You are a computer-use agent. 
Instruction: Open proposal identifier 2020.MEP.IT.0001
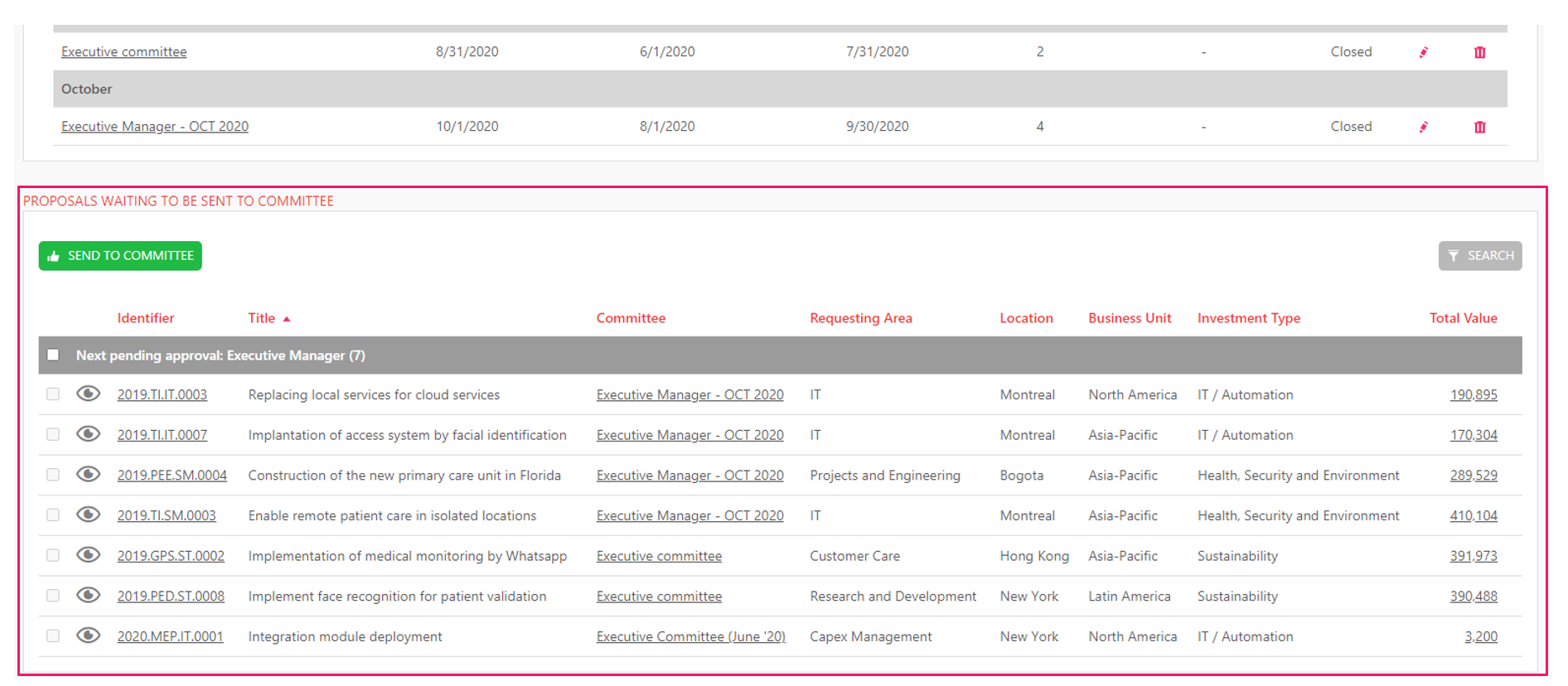pos(170,637)
